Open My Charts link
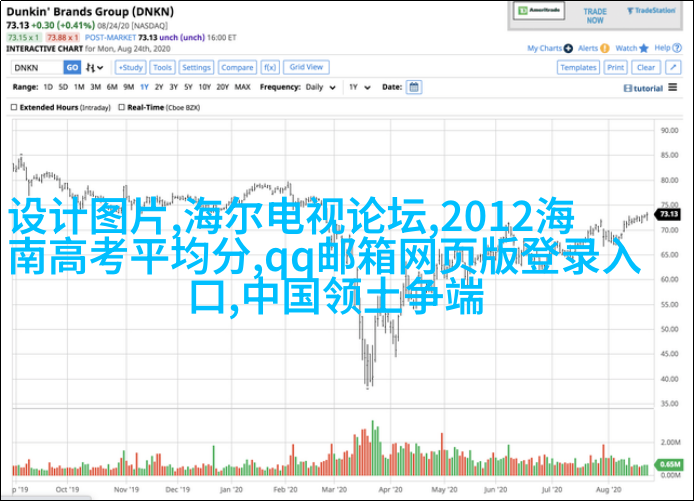Image resolution: width=695 pixels, height=502 pixels. point(544,48)
